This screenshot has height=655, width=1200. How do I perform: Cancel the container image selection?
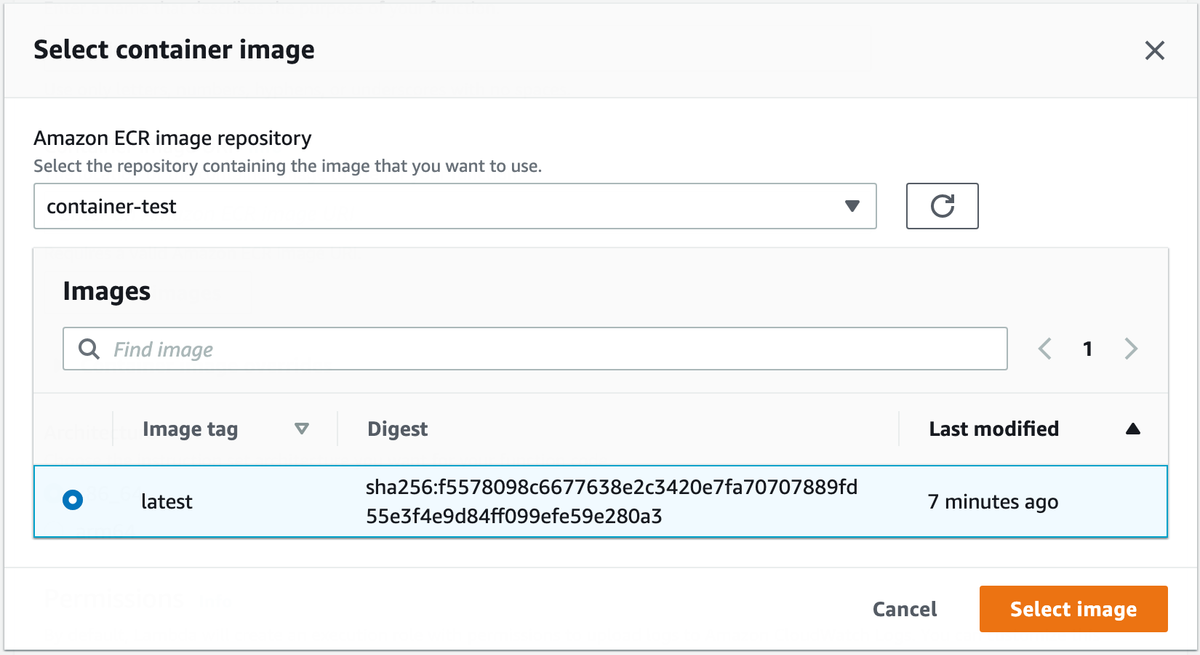[x=904, y=608]
